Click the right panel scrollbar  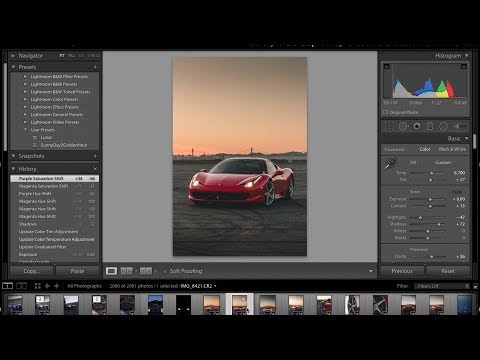click(474, 142)
